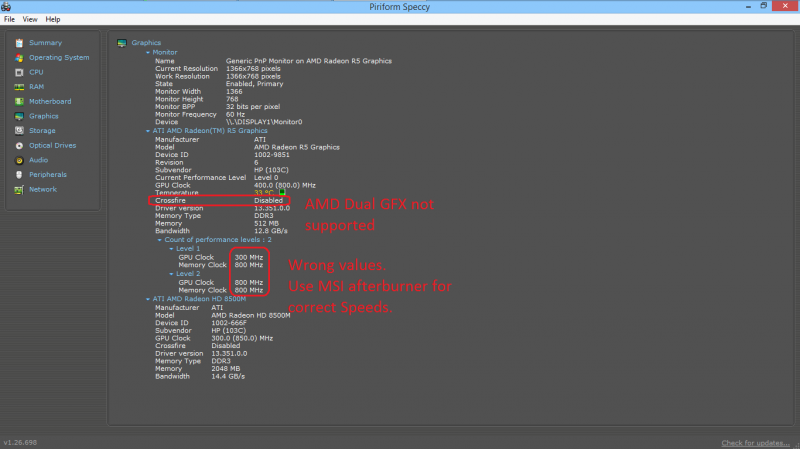The height and width of the screenshot is (449, 800).
Task: Click the Bandwidth 14.4 GB/s value
Action: click(x=228, y=377)
